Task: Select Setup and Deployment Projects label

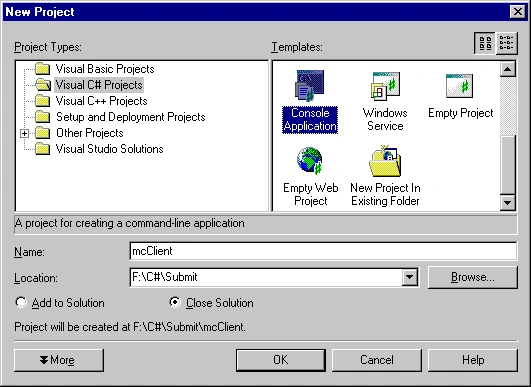Action: [131, 117]
